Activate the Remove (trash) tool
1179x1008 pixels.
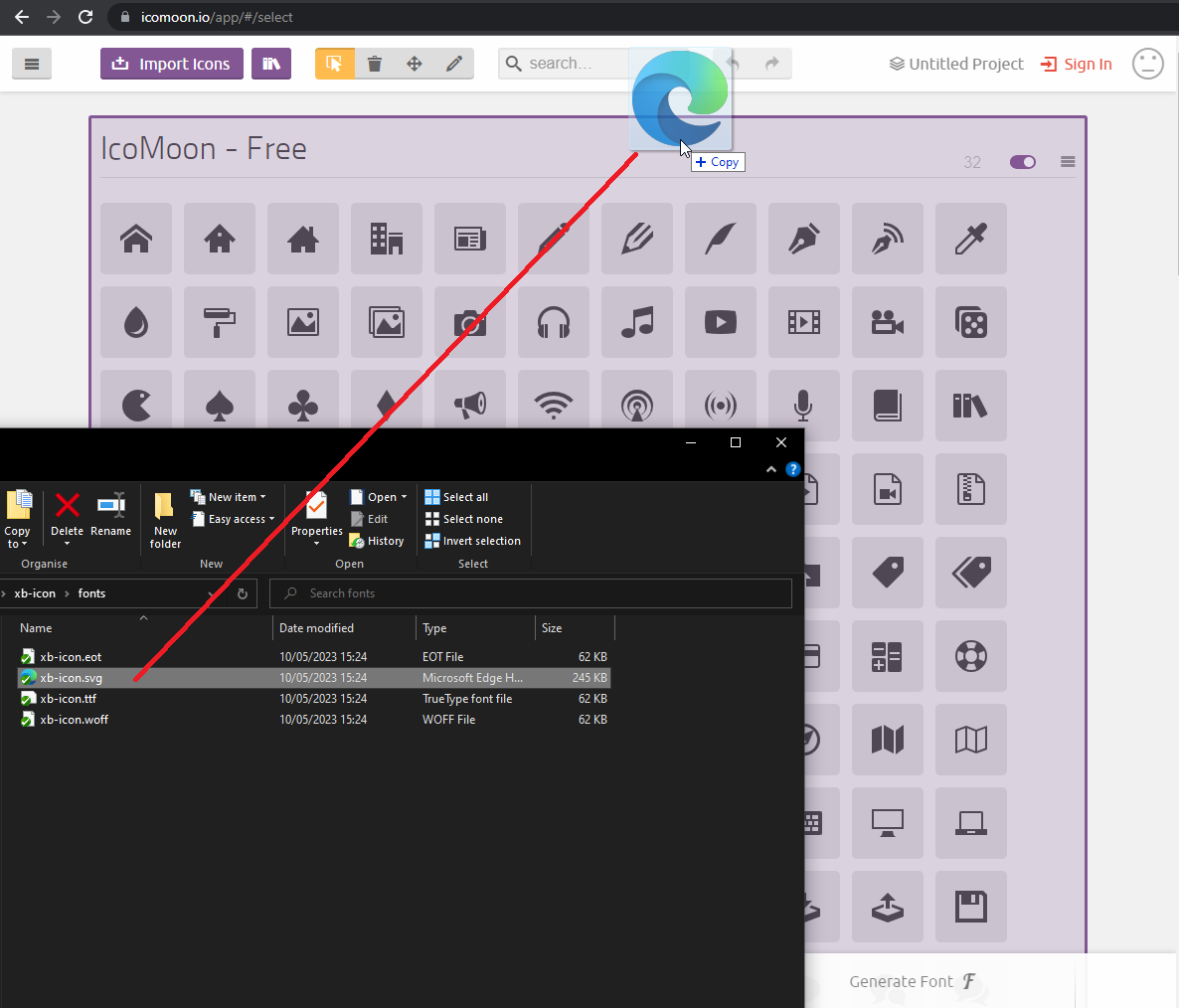click(x=375, y=64)
